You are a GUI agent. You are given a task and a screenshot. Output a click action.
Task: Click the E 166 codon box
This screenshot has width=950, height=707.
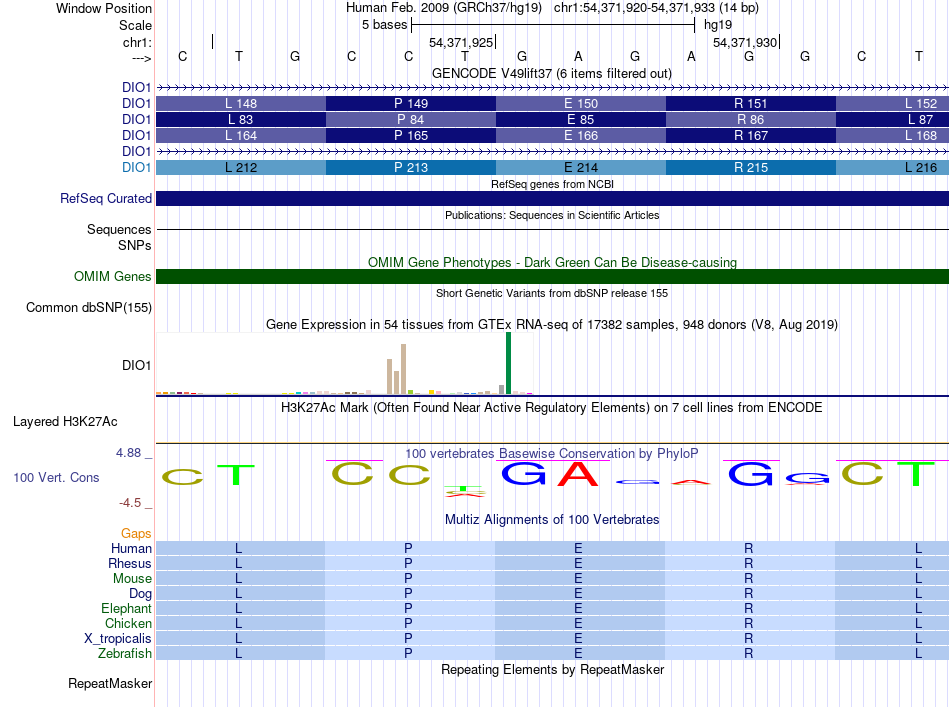click(581, 135)
